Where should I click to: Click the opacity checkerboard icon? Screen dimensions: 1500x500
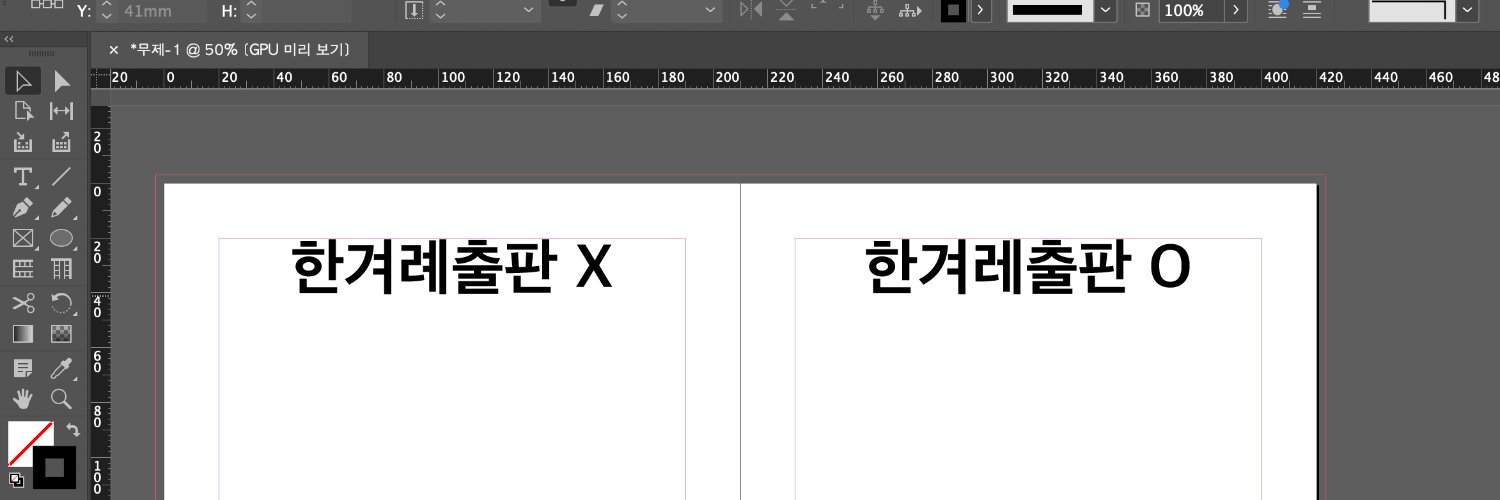[1143, 10]
